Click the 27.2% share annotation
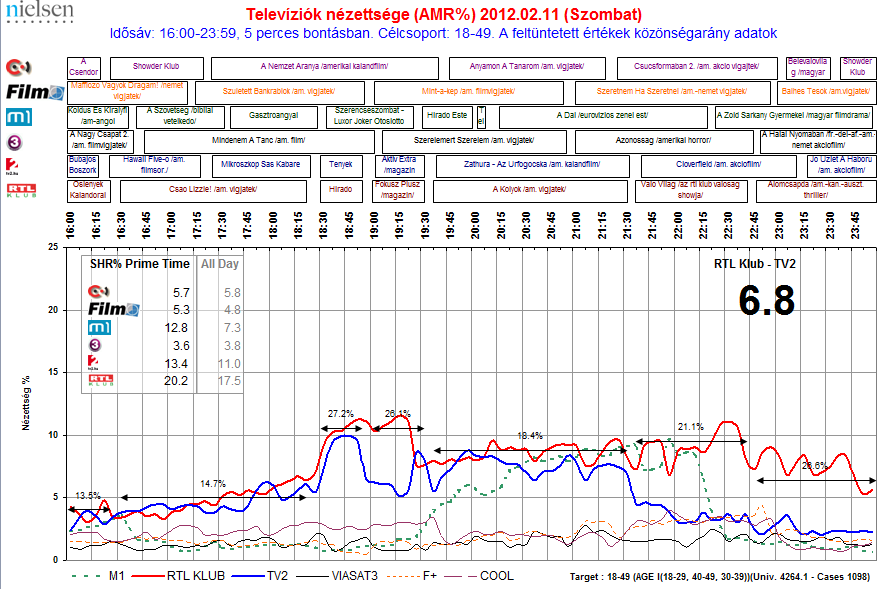 click(341, 414)
